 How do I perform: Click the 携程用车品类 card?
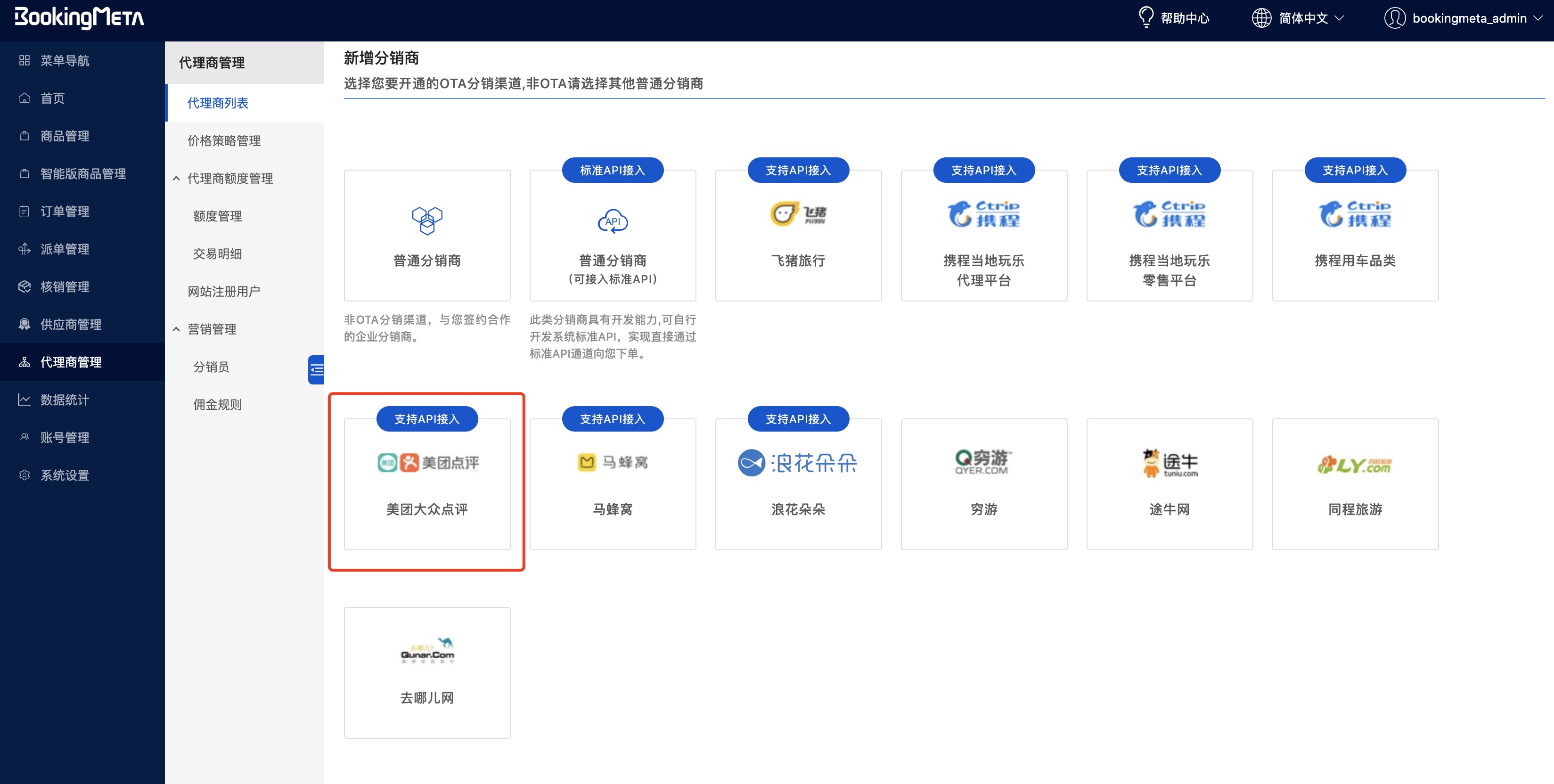1354,235
